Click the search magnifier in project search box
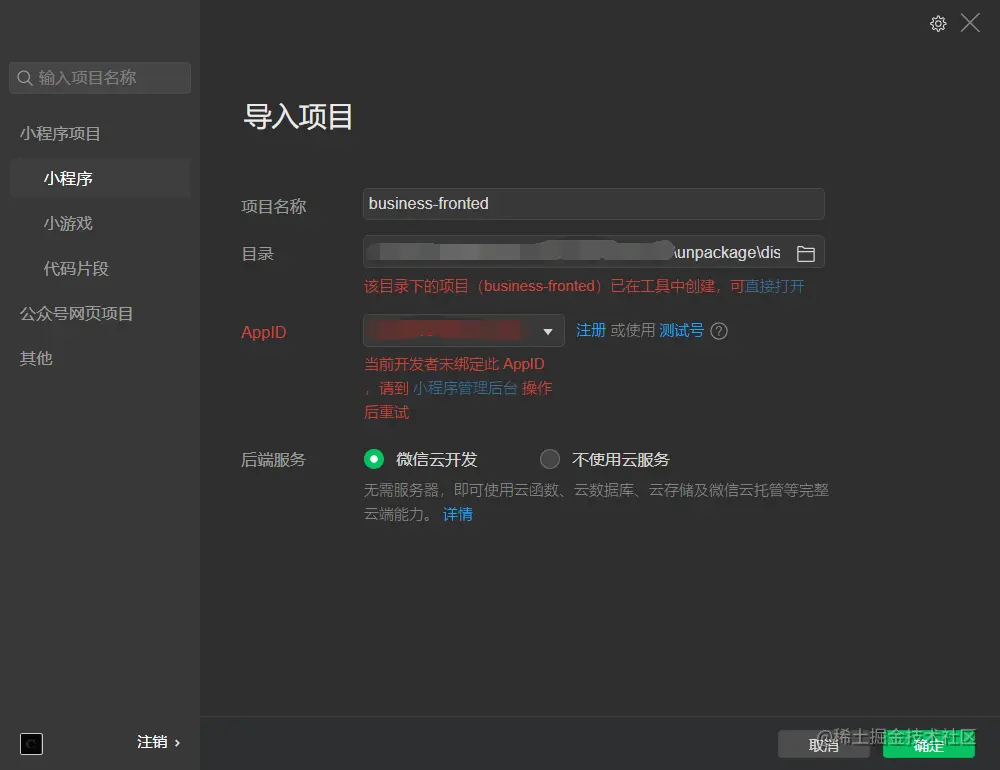1000x770 pixels. [25, 77]
